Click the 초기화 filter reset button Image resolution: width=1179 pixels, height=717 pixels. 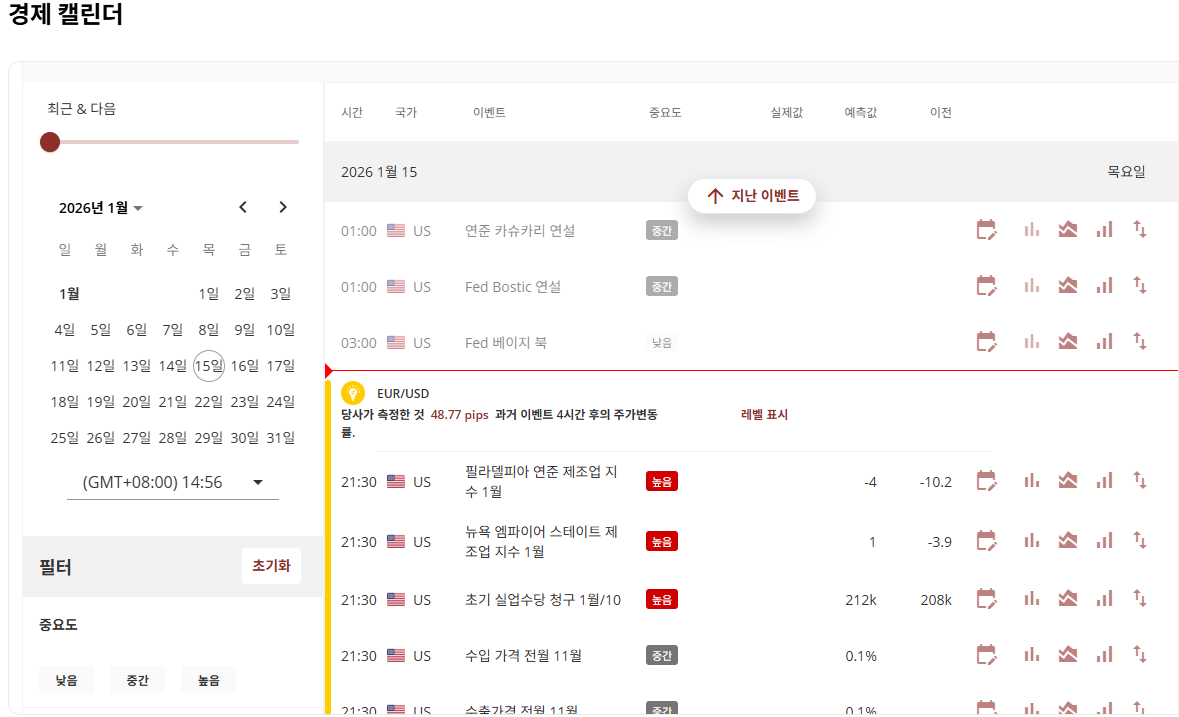[x=271, y=565]
